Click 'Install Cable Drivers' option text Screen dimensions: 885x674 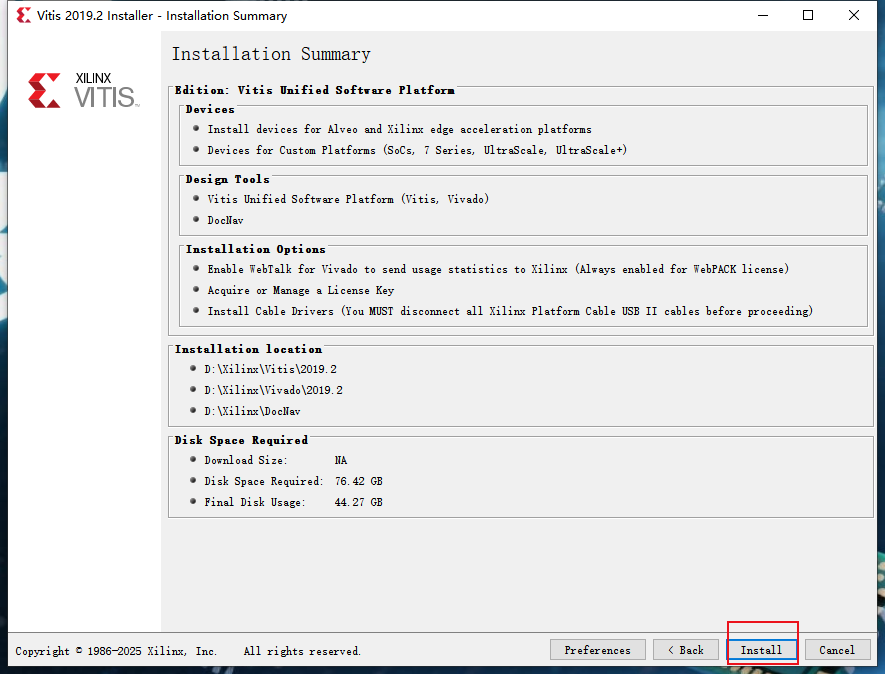510,311
